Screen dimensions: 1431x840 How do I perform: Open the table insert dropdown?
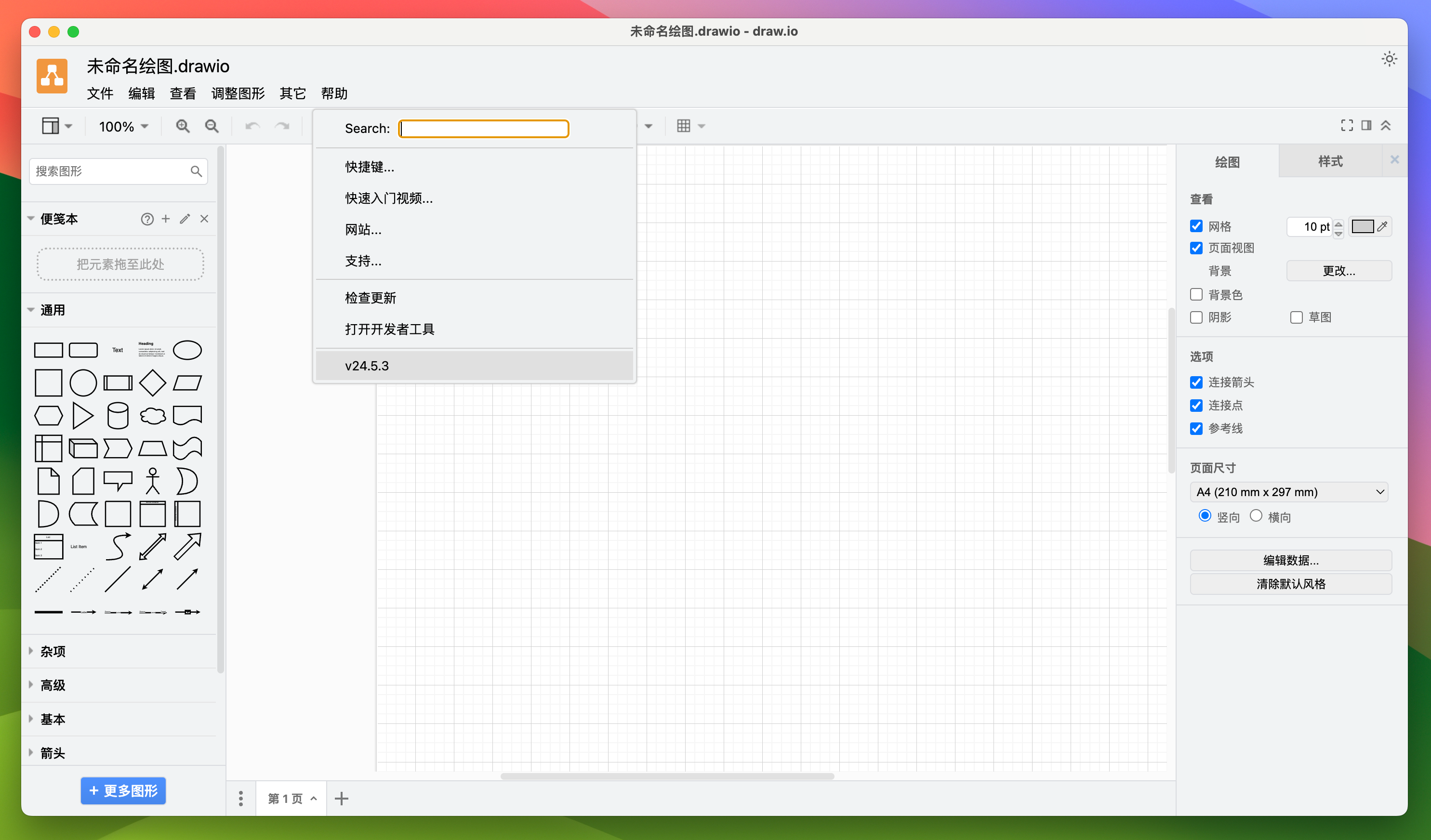690,126
